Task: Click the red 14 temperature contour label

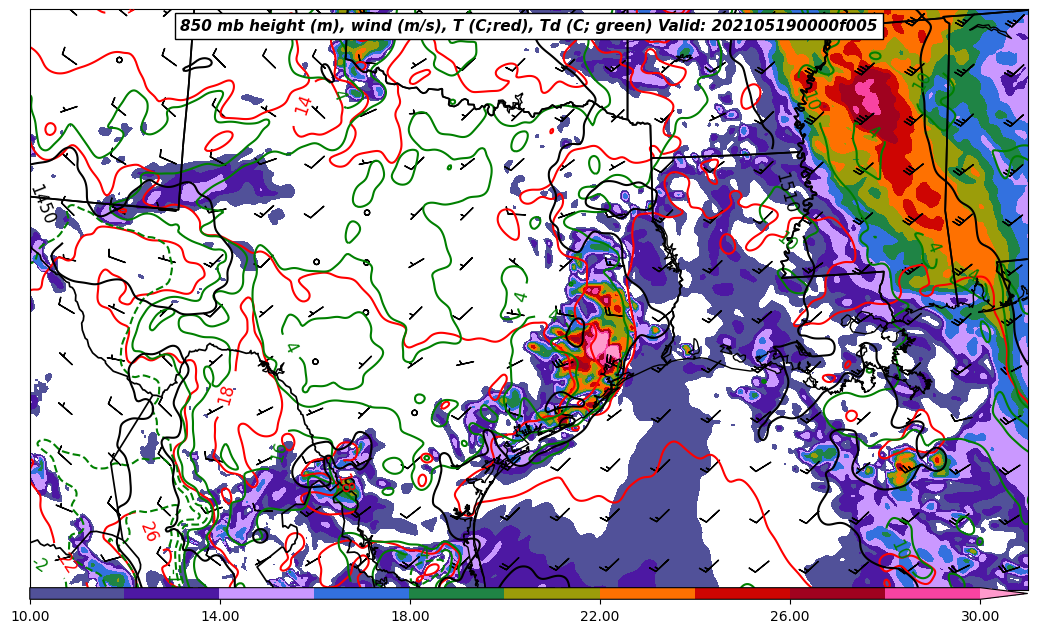Action: pyautogui.click(x=303, y=105)
